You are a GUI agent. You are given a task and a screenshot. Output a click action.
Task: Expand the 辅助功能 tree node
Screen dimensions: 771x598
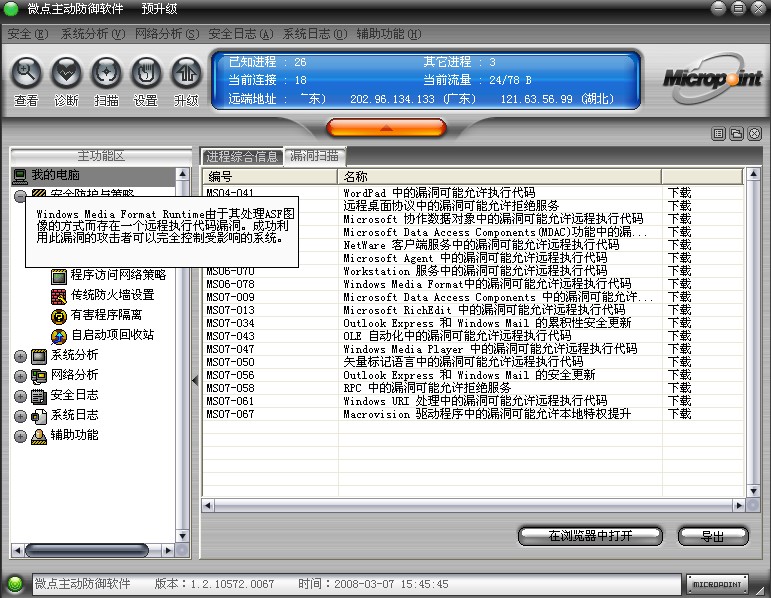coord(20,436)
